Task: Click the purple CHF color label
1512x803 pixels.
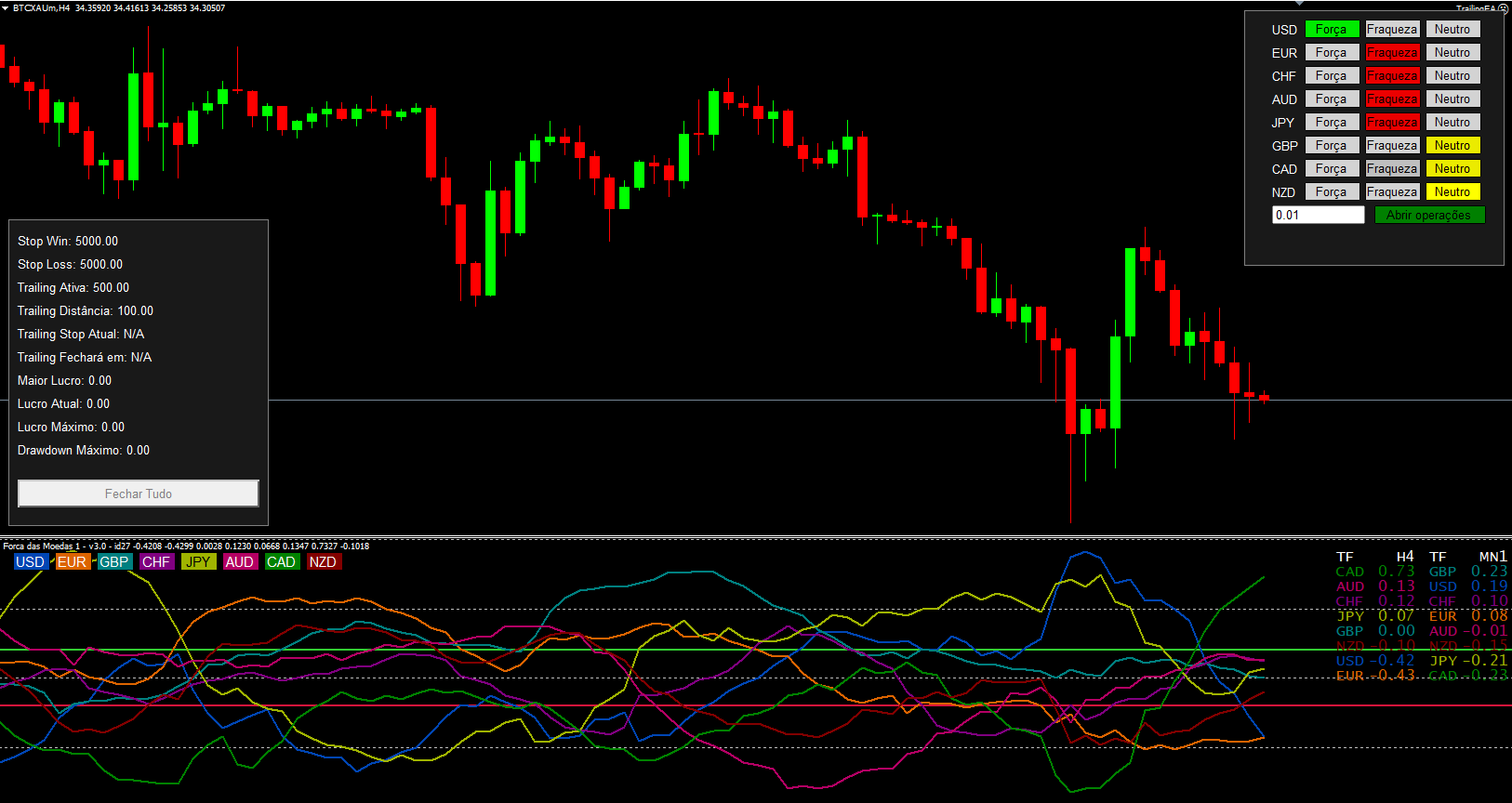Action: (x=156, y=561)
